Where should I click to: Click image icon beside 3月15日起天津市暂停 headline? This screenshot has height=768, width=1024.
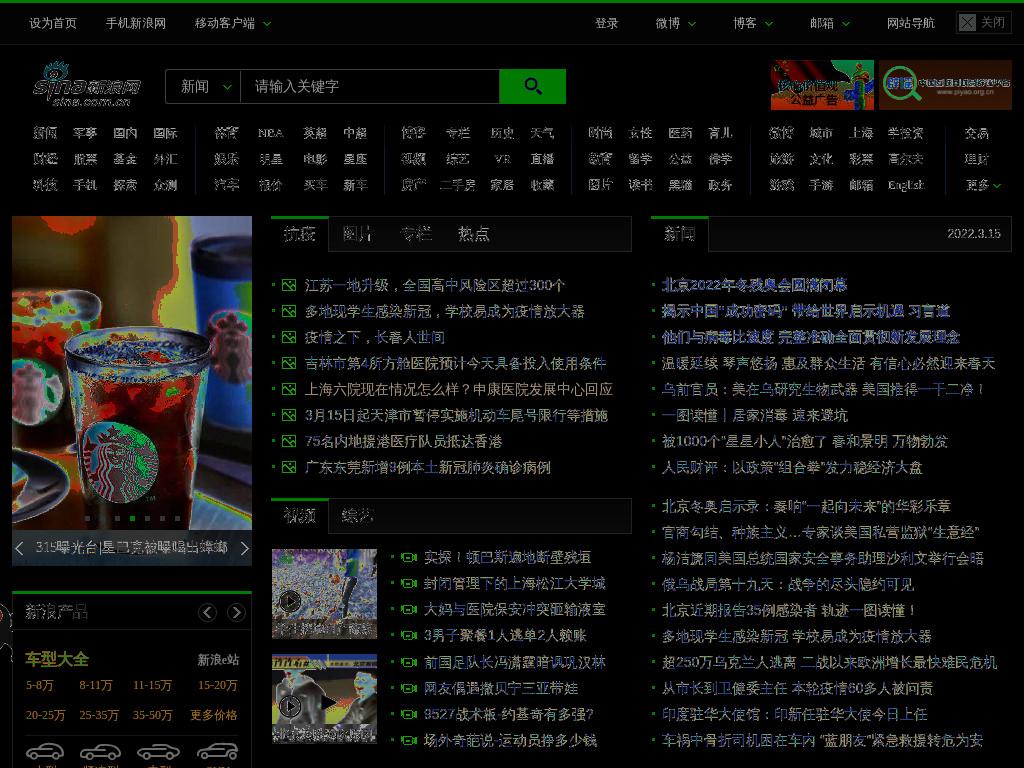click(289, 415)
